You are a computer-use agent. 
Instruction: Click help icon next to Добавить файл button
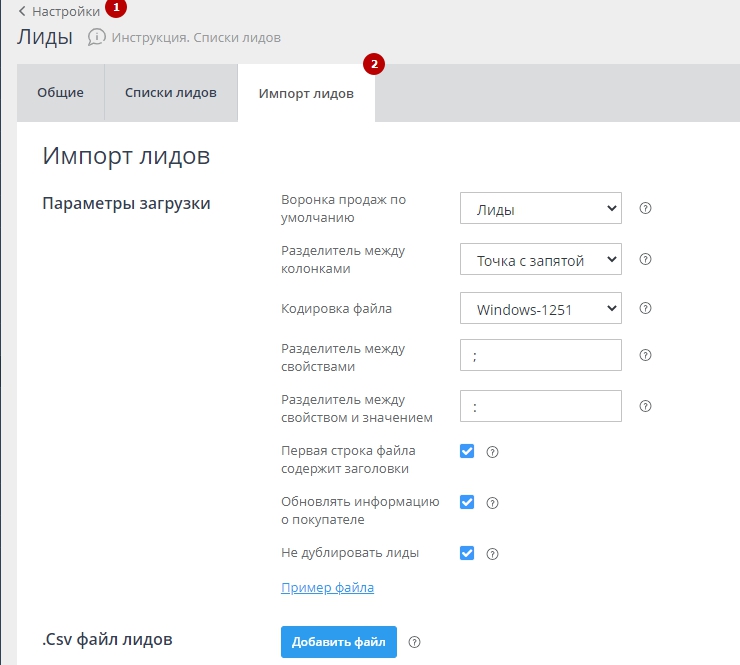tap(415, 642)
